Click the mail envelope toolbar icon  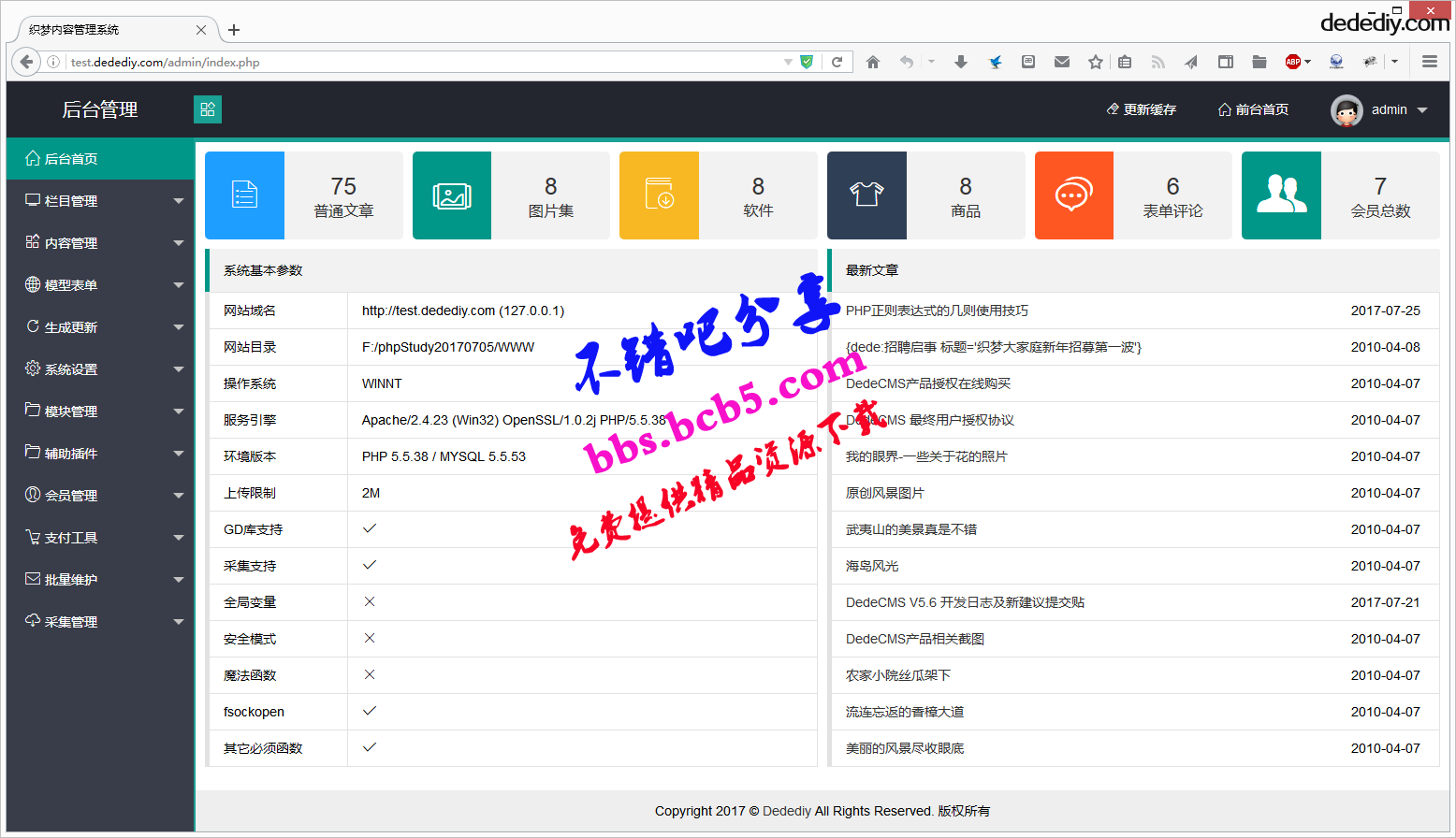[1062, 62]
